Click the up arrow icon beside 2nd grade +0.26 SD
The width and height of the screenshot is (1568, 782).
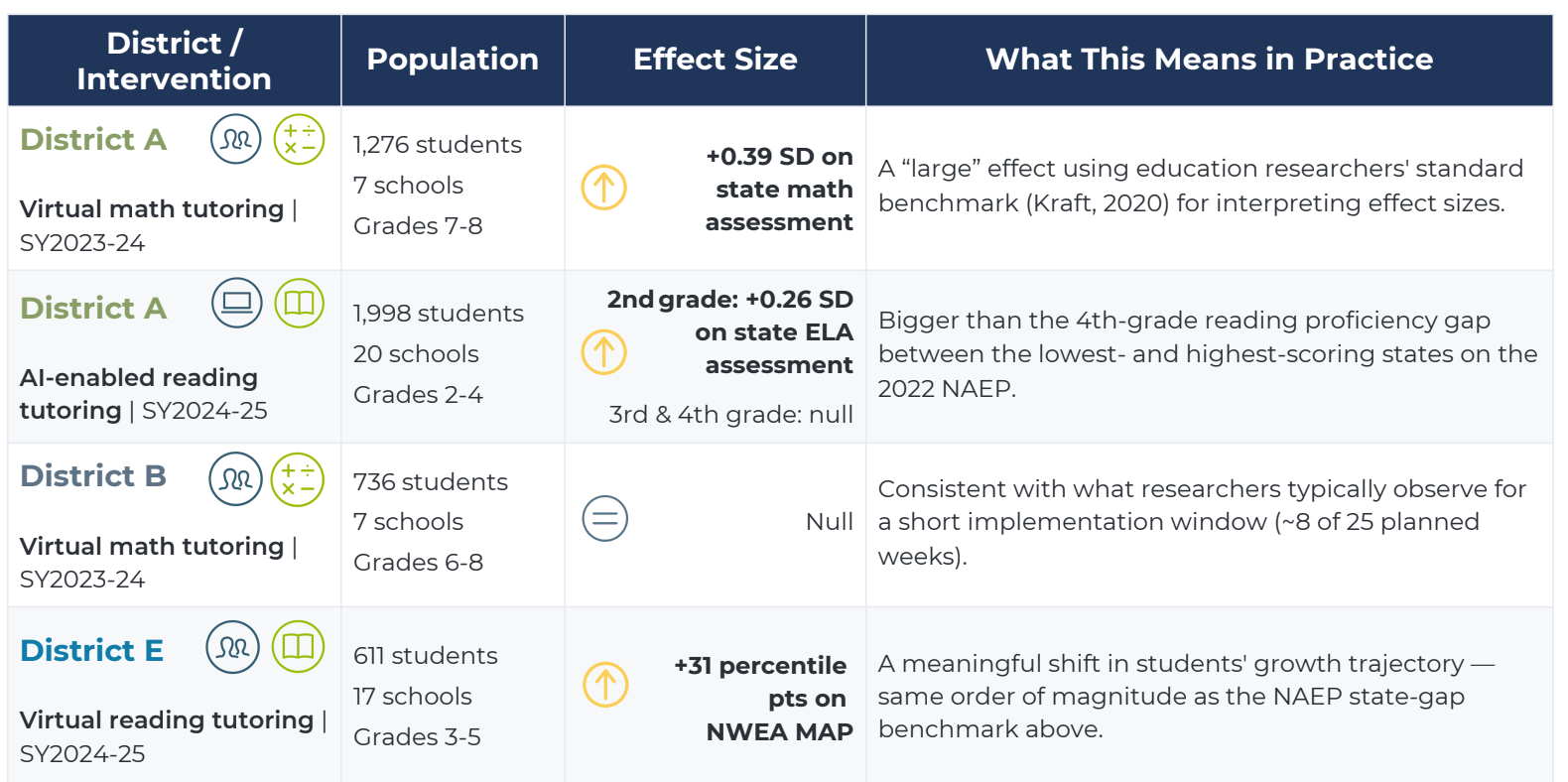604,351
